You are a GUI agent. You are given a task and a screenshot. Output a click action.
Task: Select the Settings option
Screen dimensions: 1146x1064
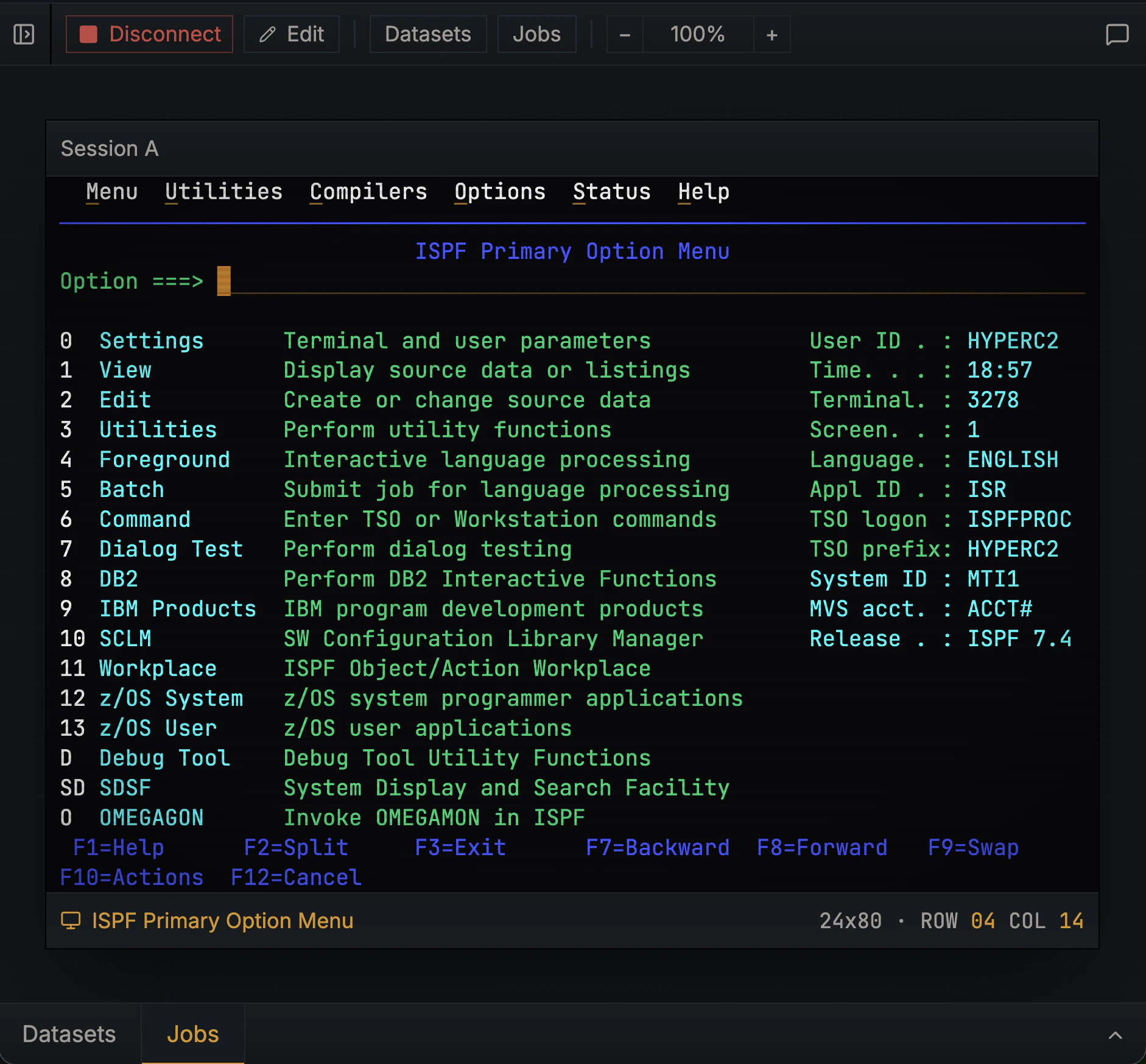click(152, 340)
